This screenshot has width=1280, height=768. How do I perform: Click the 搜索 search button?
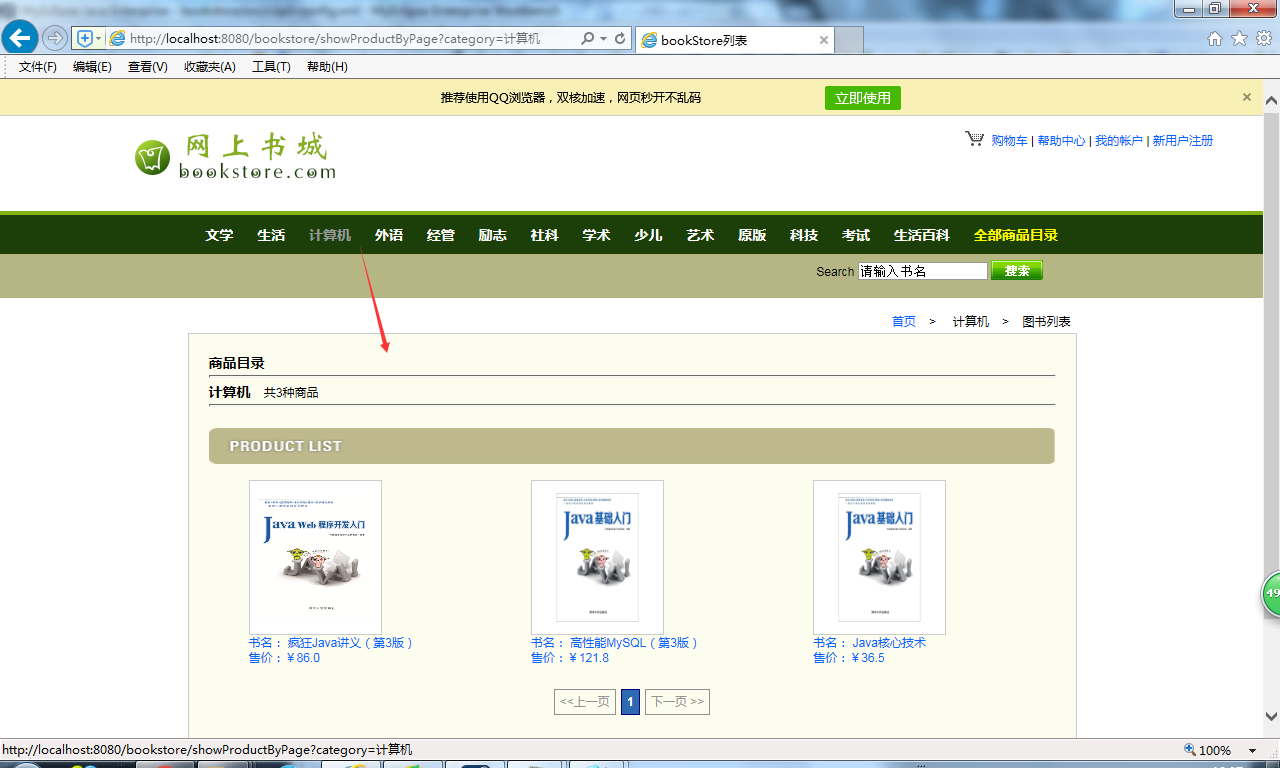(x=1017, y=270)
